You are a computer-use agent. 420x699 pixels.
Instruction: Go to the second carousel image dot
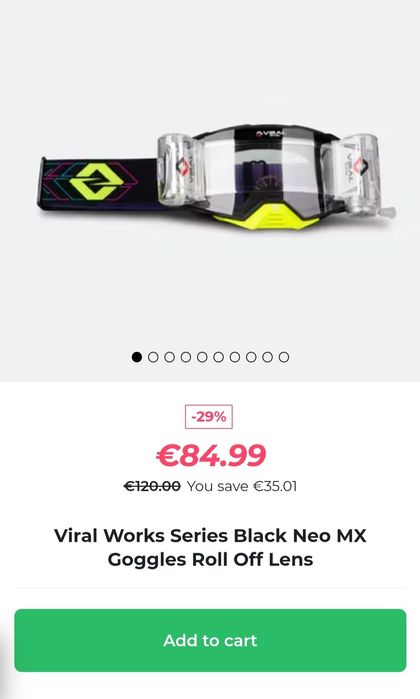click(153, 357)
